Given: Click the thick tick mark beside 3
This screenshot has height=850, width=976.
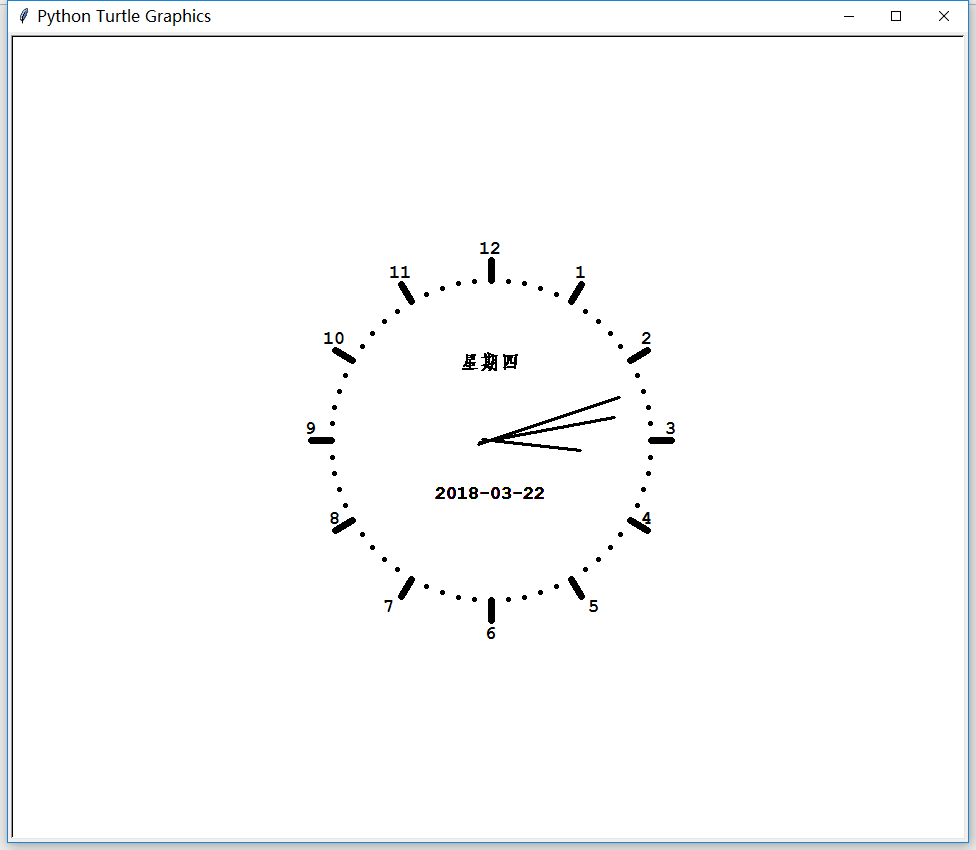Looking at the screenshot, I should pyautogui.click(x=661, y=441).
